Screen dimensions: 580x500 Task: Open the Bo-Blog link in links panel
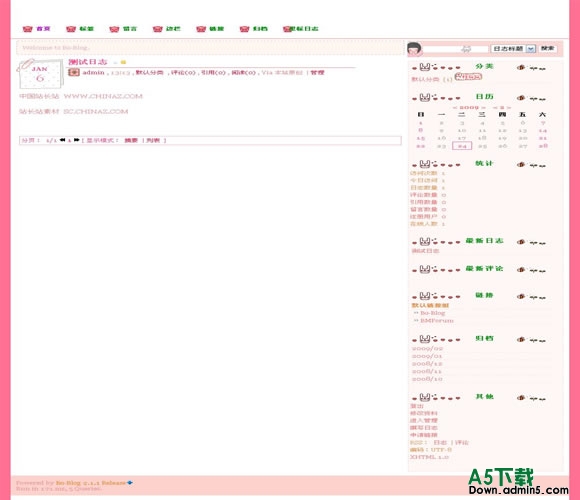pyautogui.click(x=433, y=313)
